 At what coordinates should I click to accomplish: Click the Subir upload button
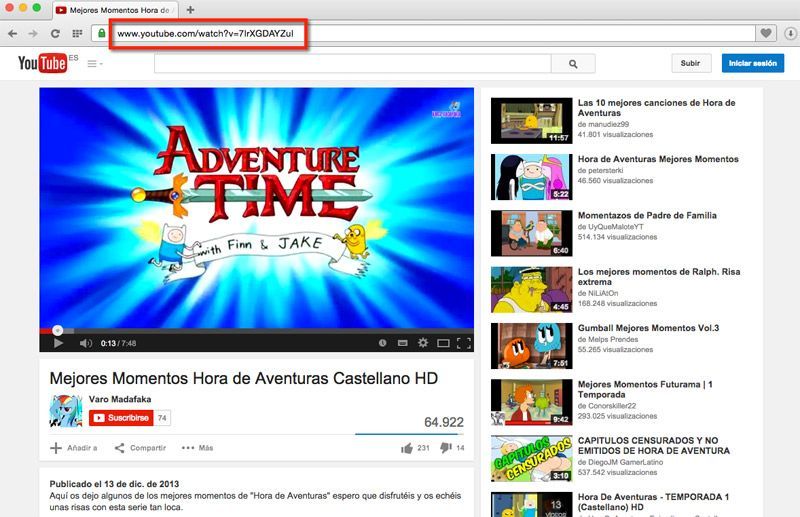coord(691,63)
